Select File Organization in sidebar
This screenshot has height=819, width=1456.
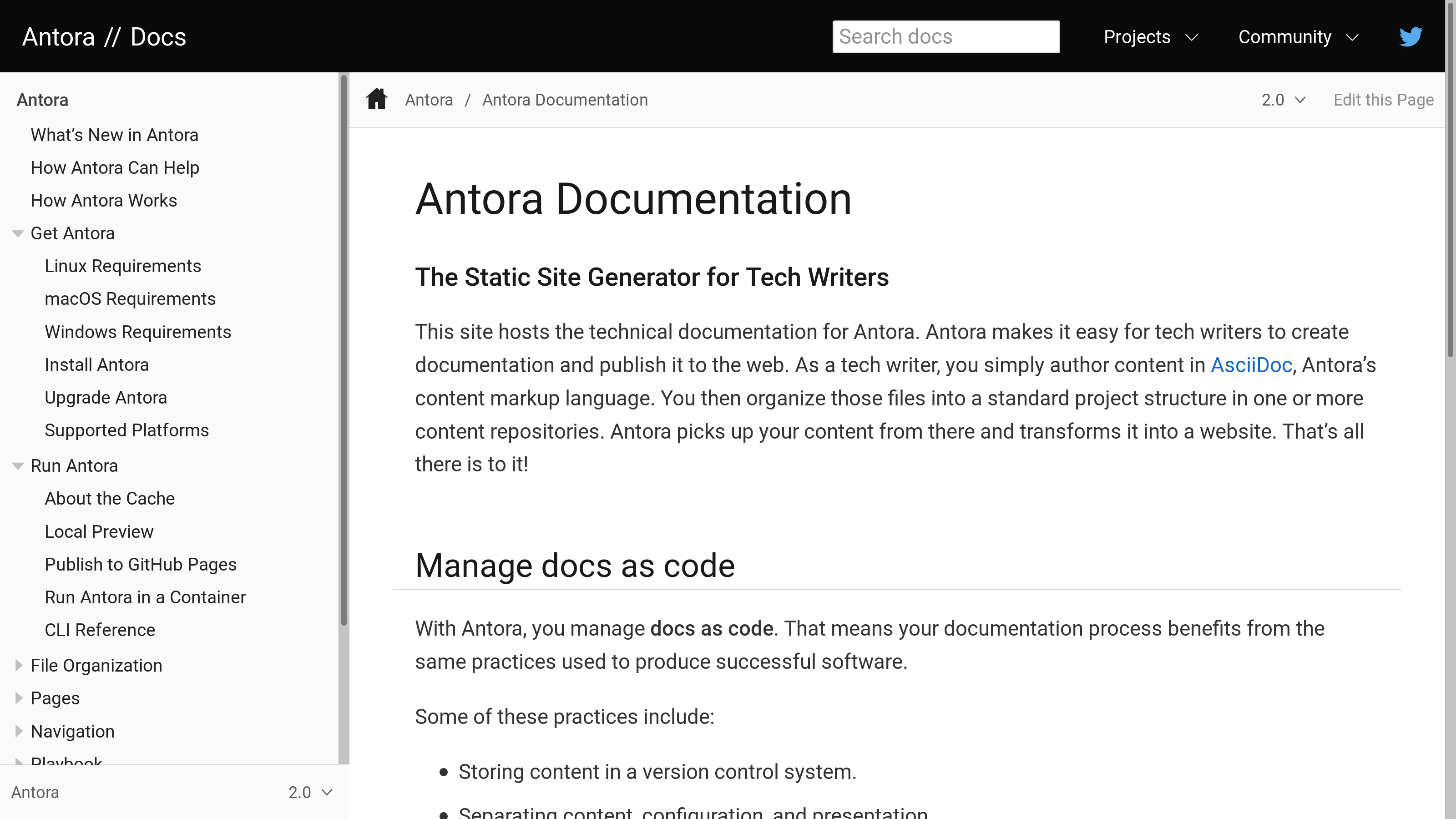click(96, 666)
